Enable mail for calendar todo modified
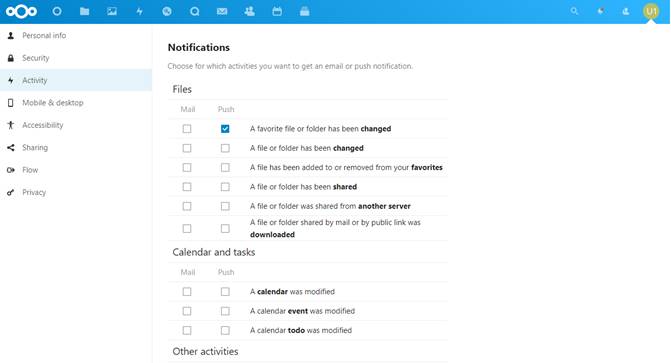This screenshot has height=363, width=671. (187, 330)
